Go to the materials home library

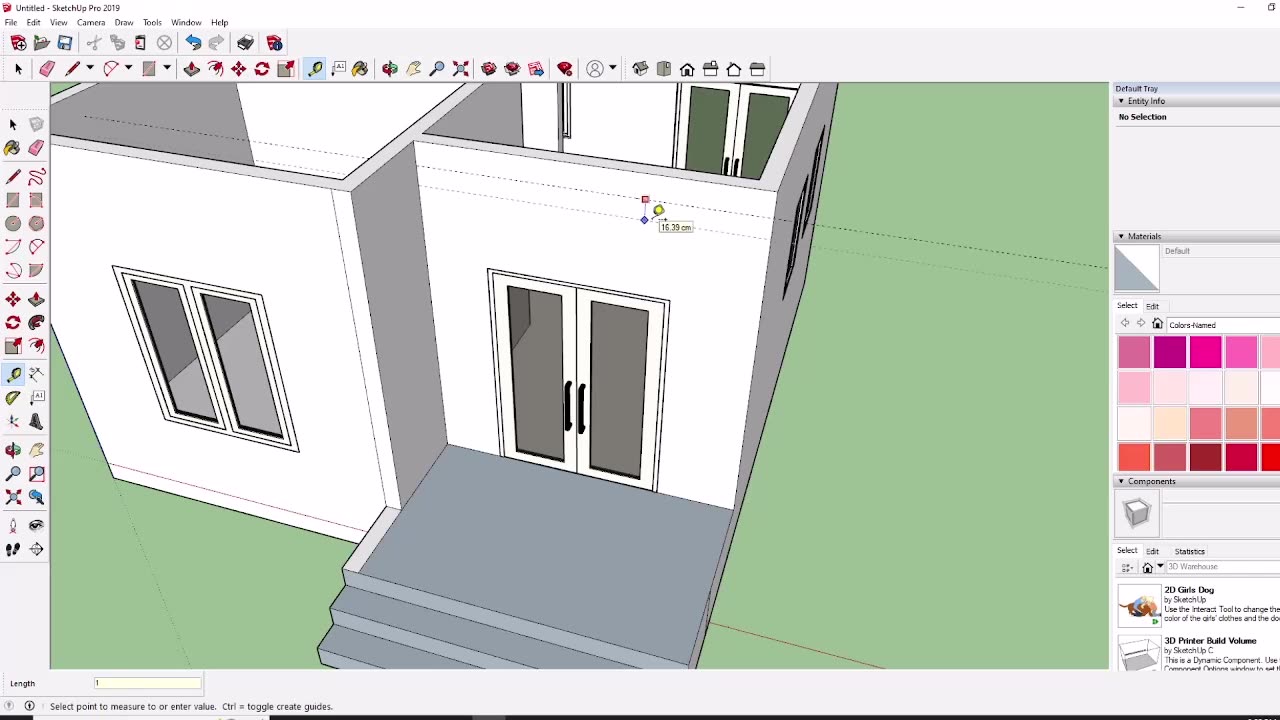(x=1157, y=324)
